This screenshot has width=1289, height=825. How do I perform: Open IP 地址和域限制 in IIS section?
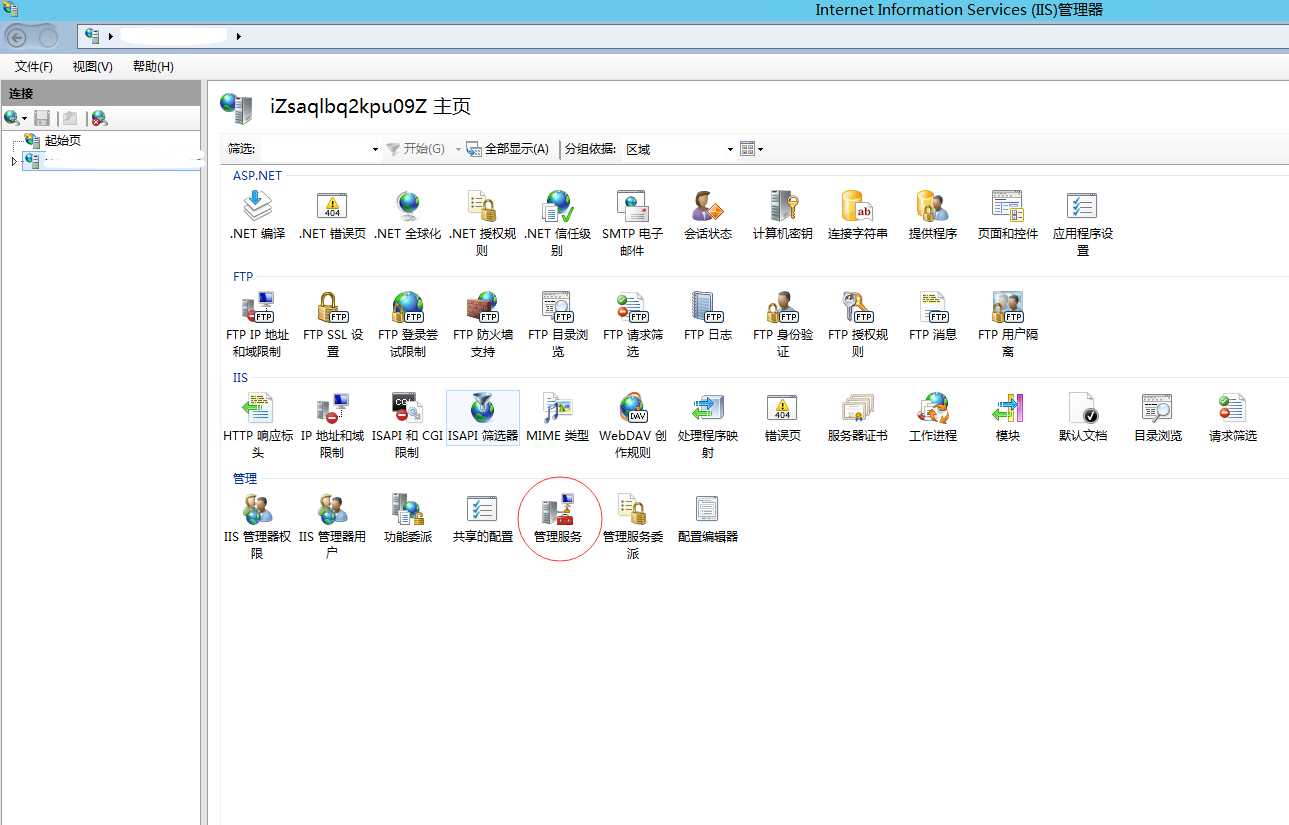pyautogui.click(x=332, y=426)
